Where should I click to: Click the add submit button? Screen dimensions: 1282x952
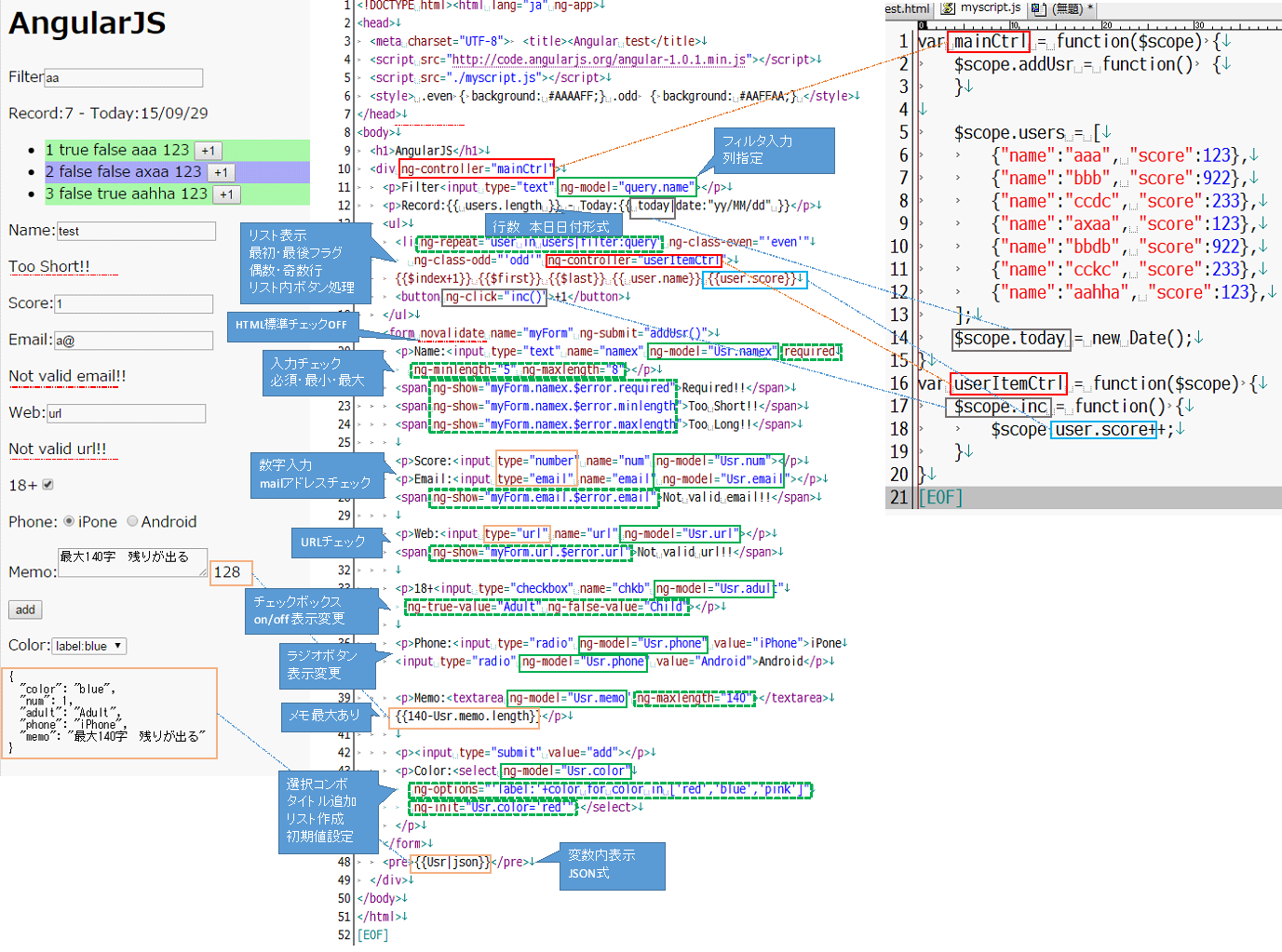(x=25, y=610)
